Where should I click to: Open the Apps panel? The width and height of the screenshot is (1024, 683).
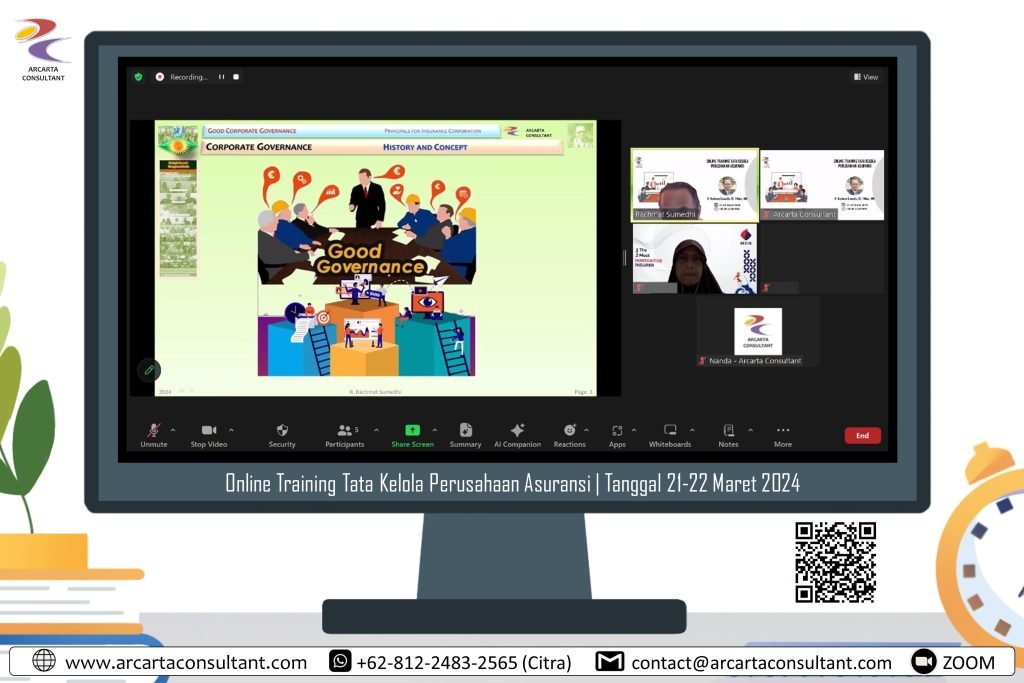click(x=617, y=430)
